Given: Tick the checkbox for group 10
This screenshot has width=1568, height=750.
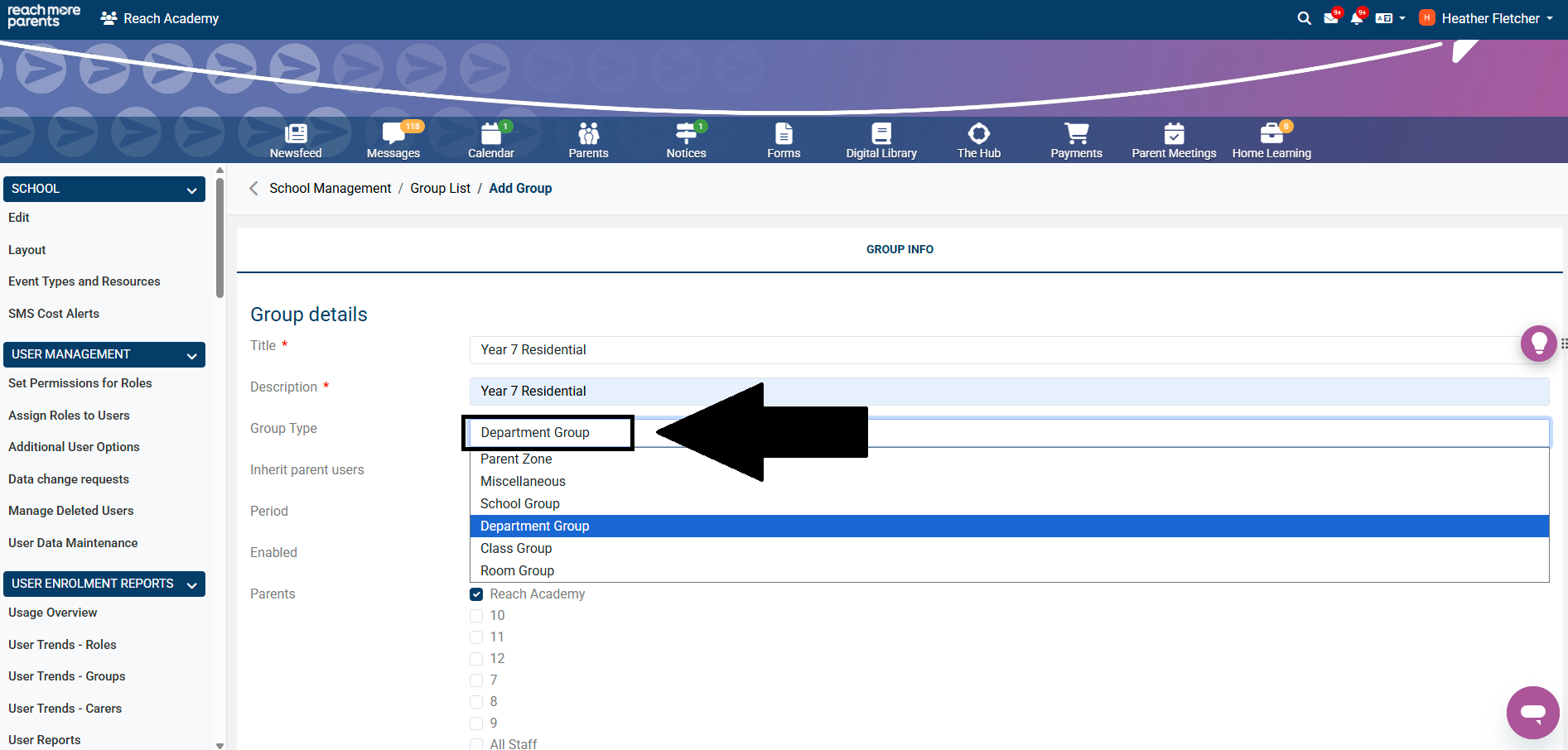Looking at the screenshot, I should coord(476,616).
